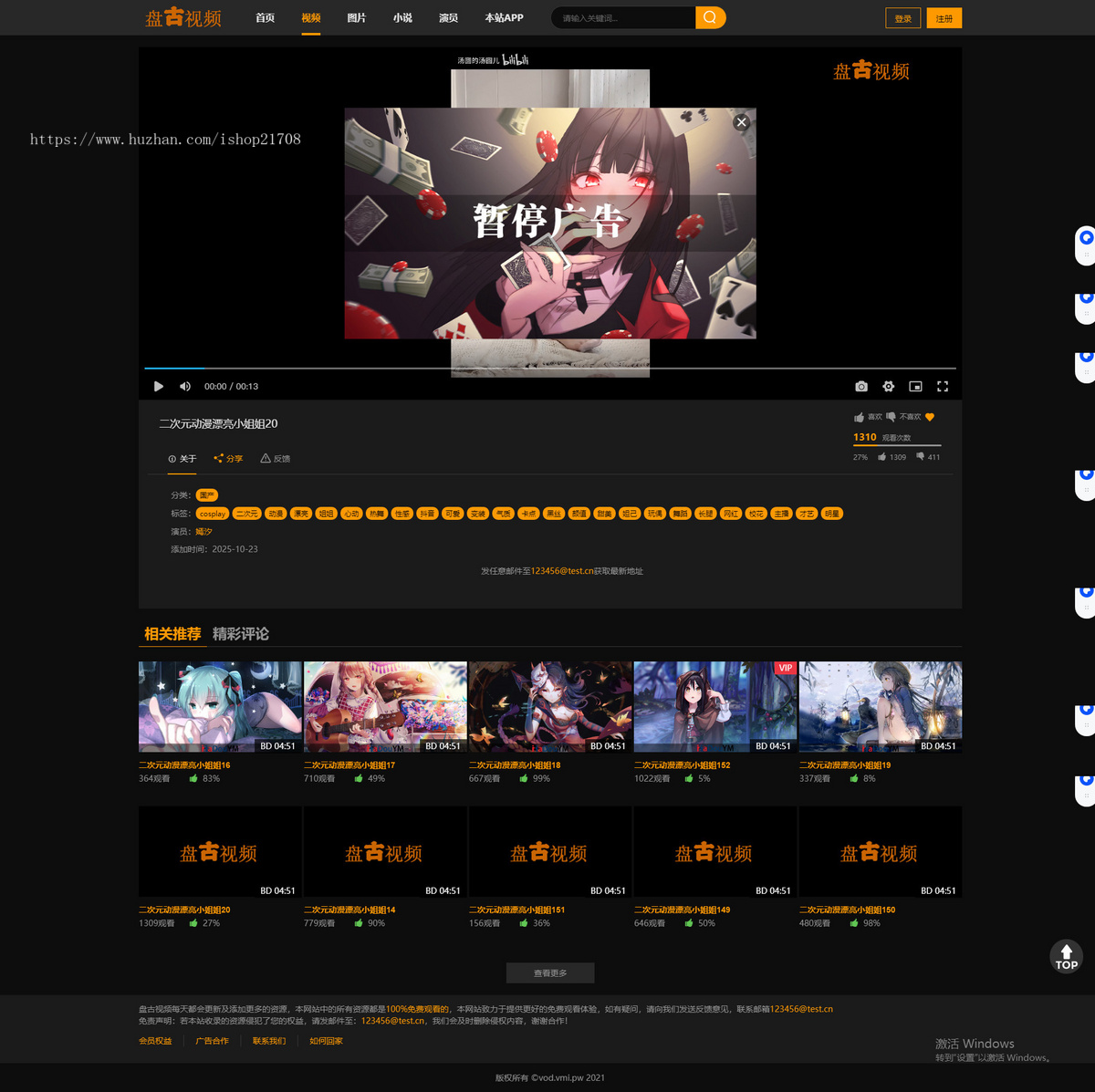Play the video
Image resolution: width=1095 pixels, height=1092 pixels.
pos(159,387)
